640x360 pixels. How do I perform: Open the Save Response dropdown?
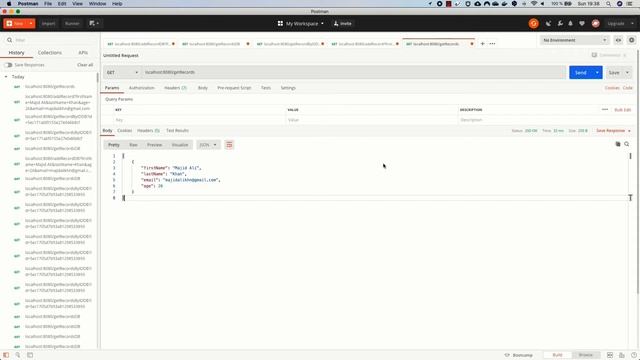point(613,131)
